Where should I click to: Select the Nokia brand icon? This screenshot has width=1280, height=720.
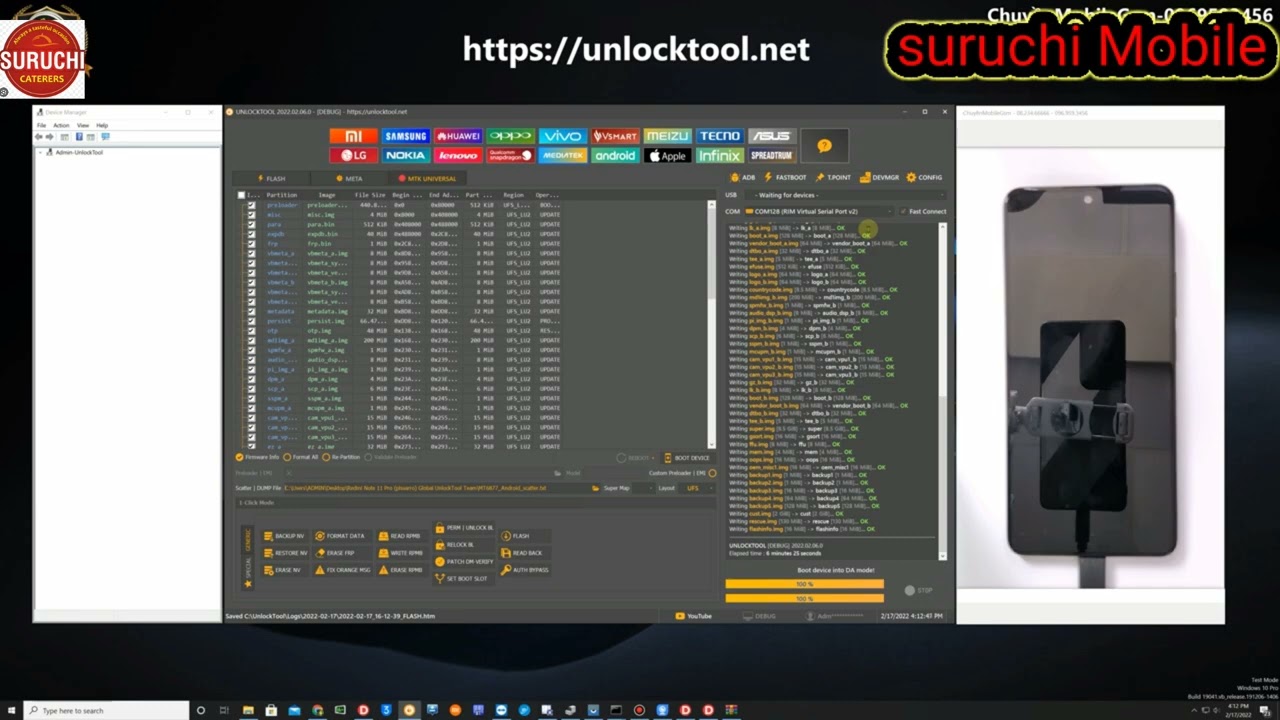pos(406,155)
